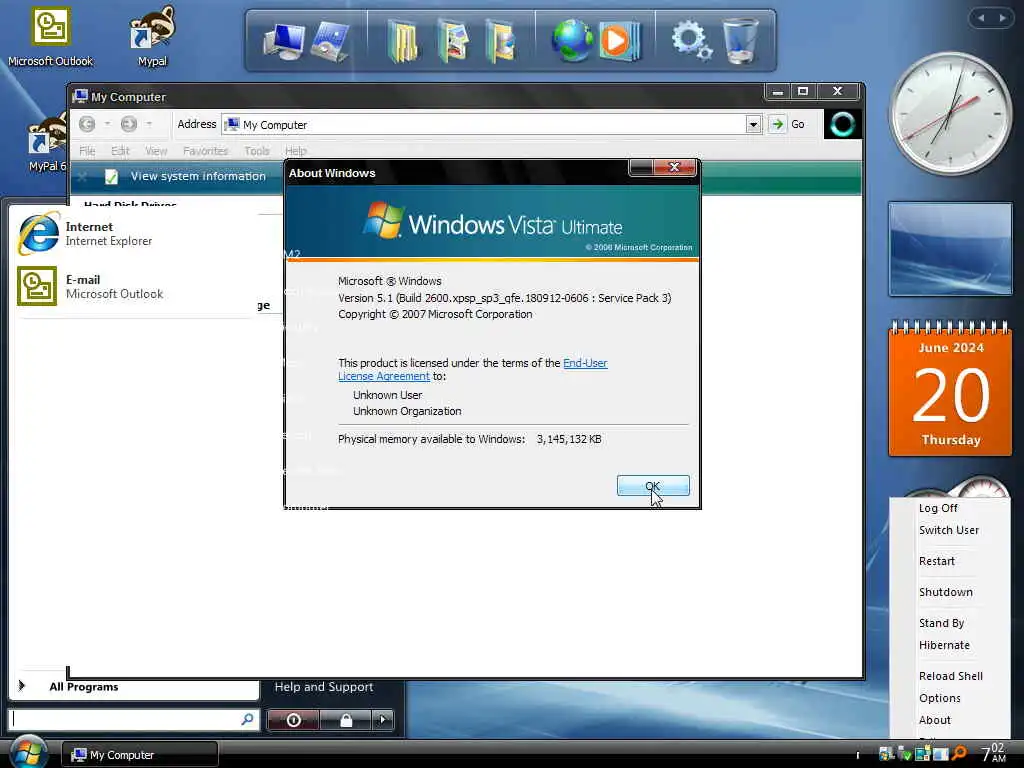Click My Computer taskbar button

point(140,755)
